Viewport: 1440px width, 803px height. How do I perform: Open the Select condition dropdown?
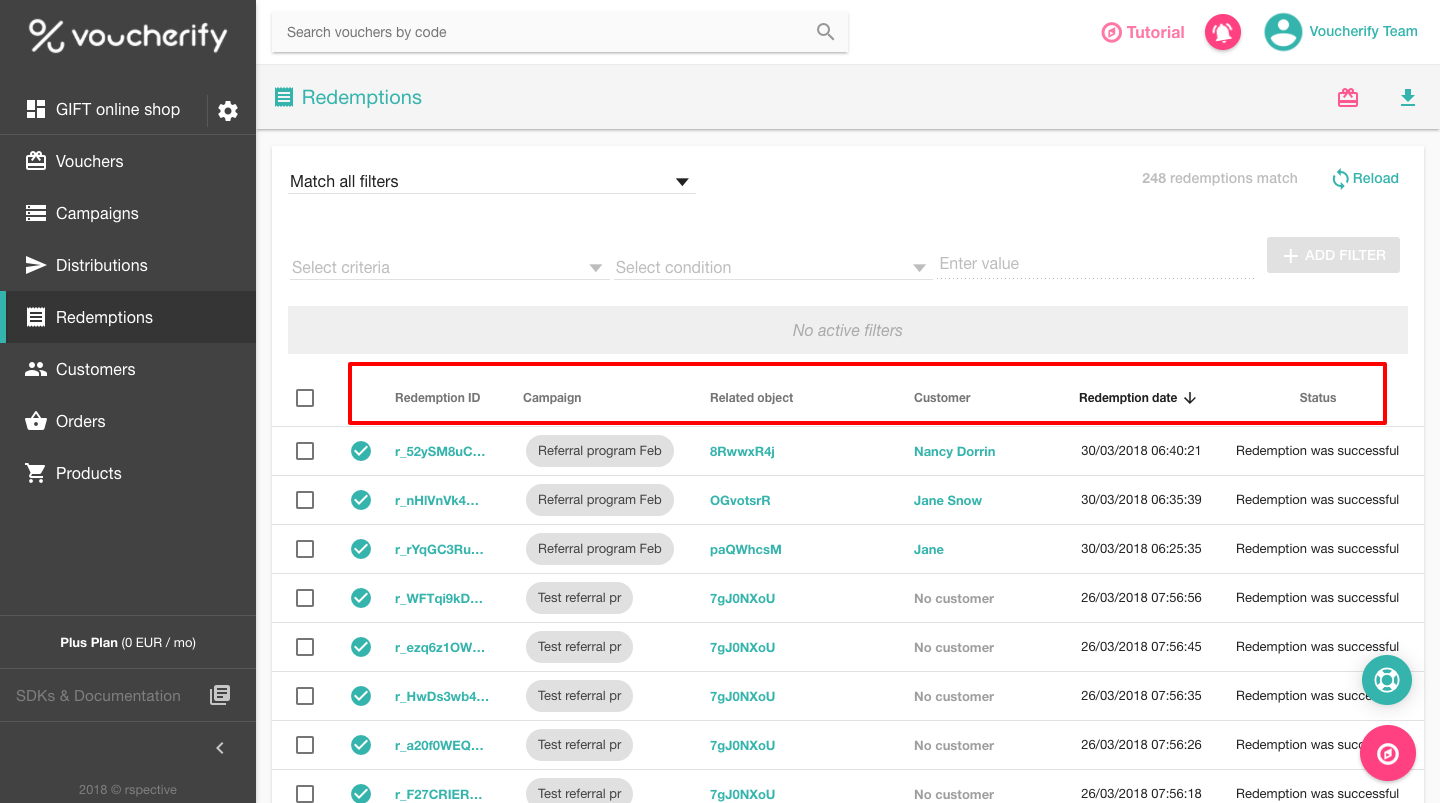772,267
